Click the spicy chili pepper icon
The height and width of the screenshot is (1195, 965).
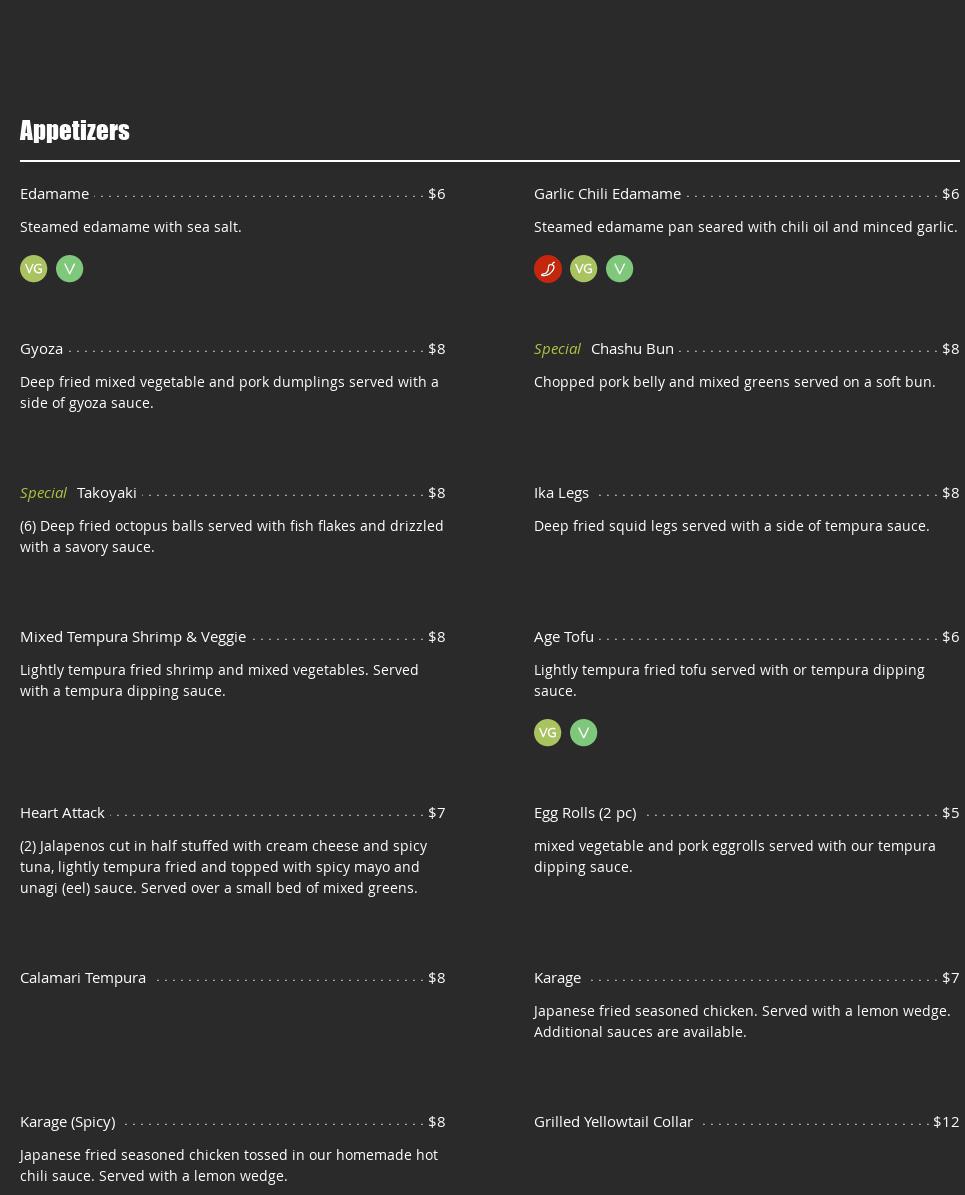(x=547, y=268)
